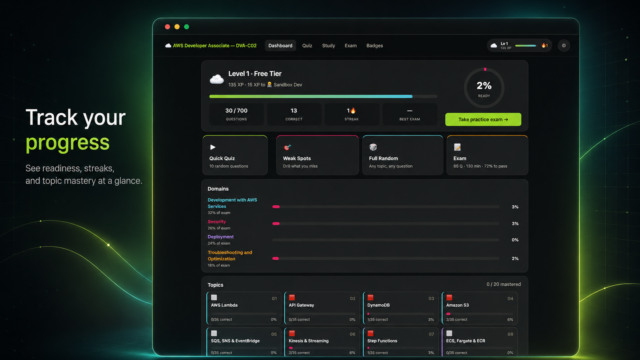Click the cloud logo beside AWS Developer Associate

pyautogui.click(x=168, y=45)
